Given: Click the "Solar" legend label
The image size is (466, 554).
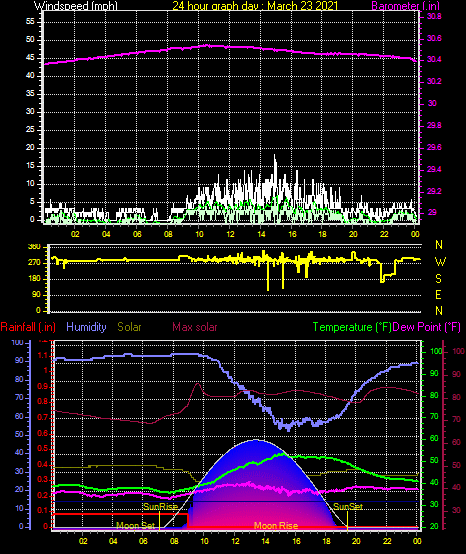Looking at the screenshot, I should [129, 327].
